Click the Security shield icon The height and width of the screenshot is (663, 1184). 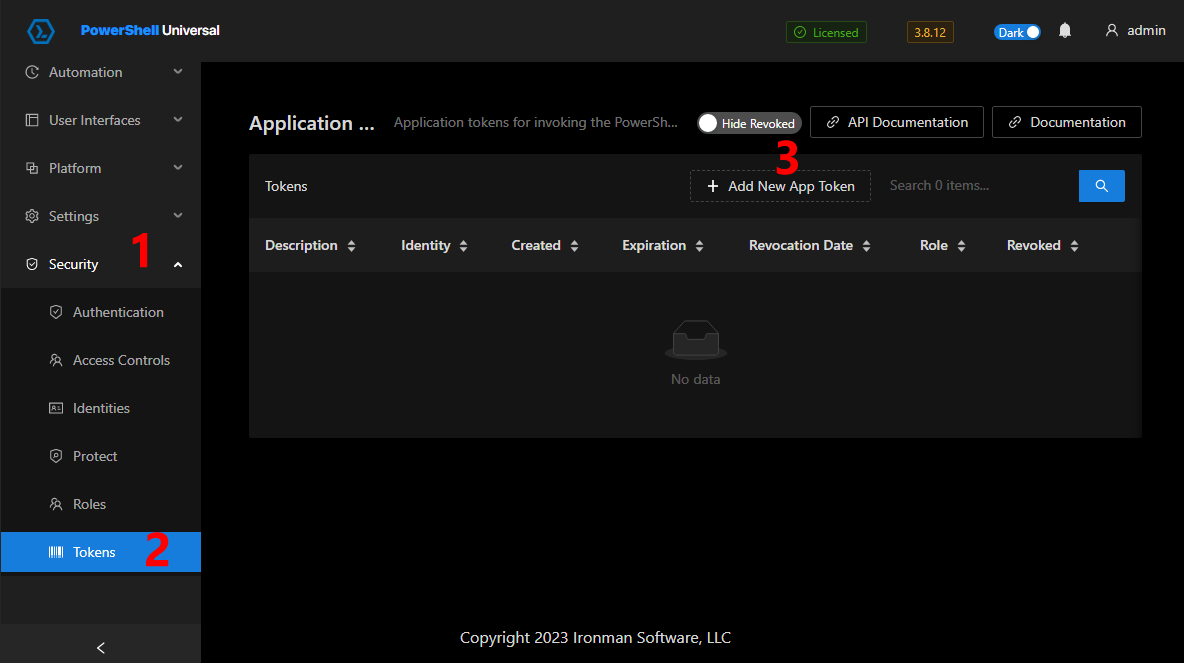(32, 264)
